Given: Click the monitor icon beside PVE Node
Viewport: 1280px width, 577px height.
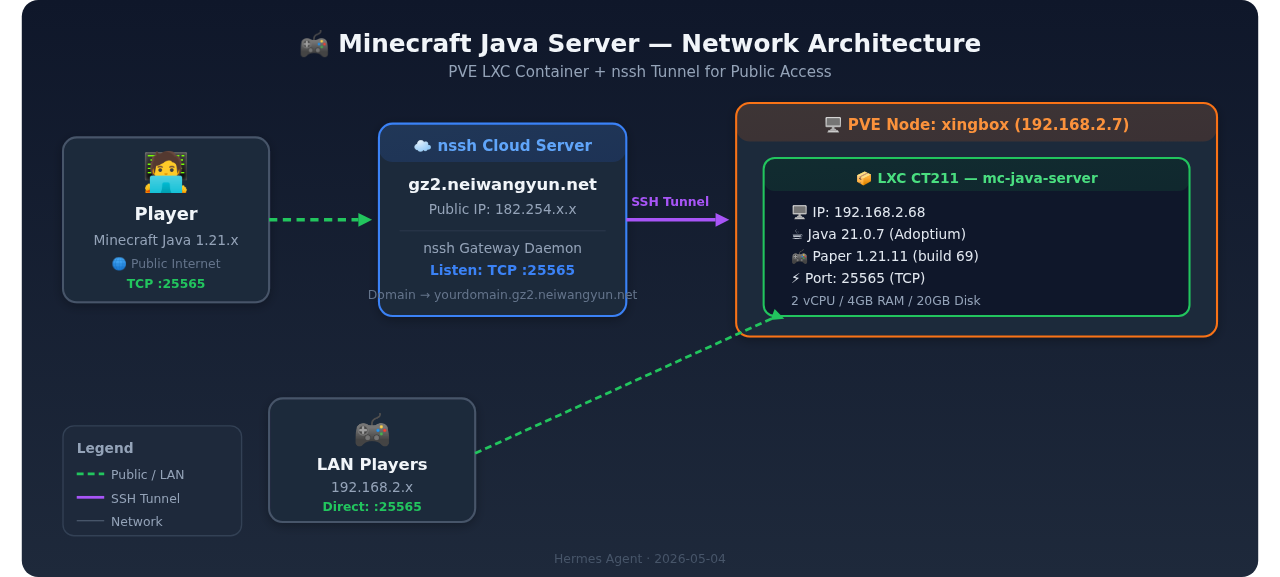Looking at the screenshot, I should coord(833,125).
